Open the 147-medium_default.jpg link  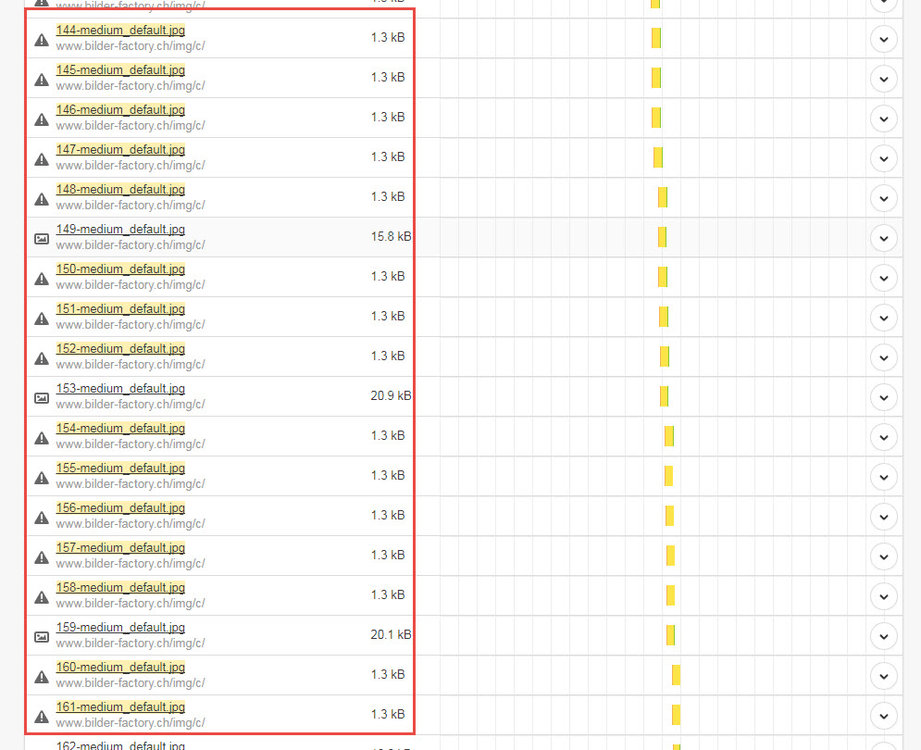tap(120, 150)
